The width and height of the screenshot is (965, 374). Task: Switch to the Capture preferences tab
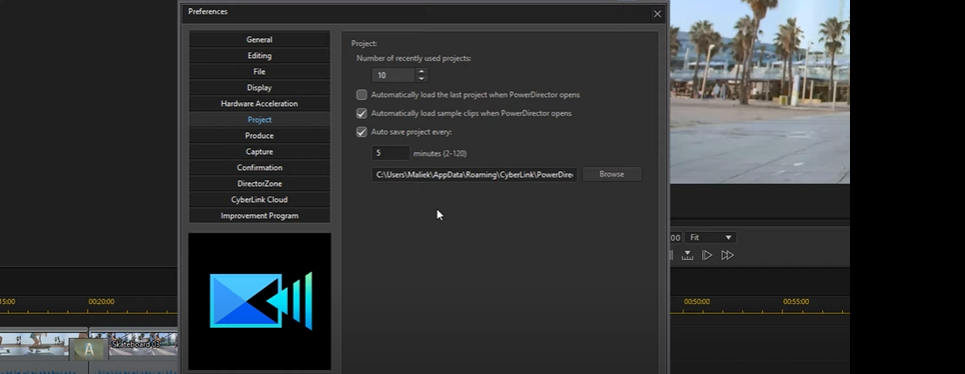259,151
